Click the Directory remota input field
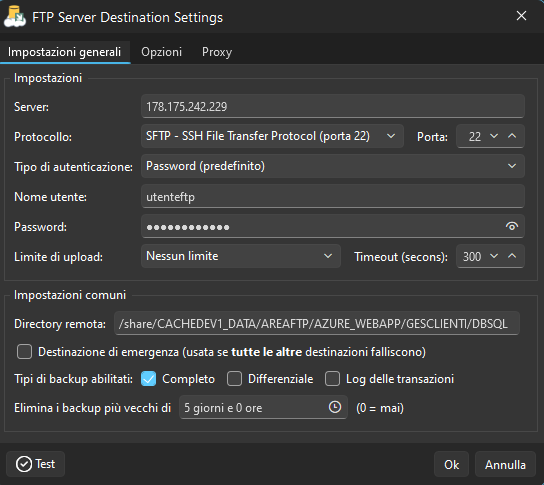The width and height of the screenshot is (544, 485). pos(317,323)
